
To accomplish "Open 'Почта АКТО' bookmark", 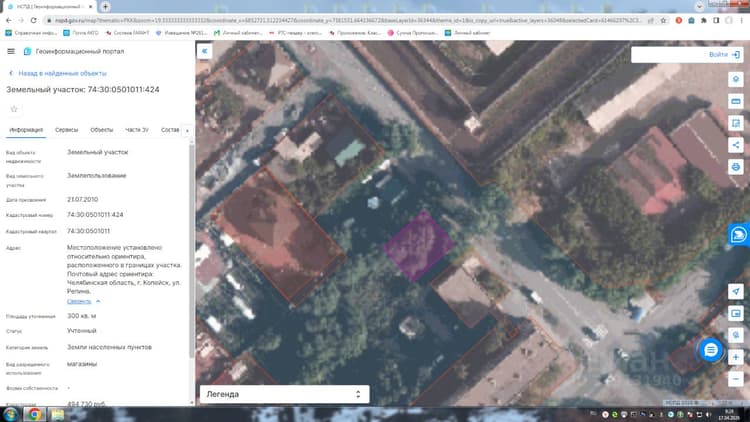I will [81, 33].
